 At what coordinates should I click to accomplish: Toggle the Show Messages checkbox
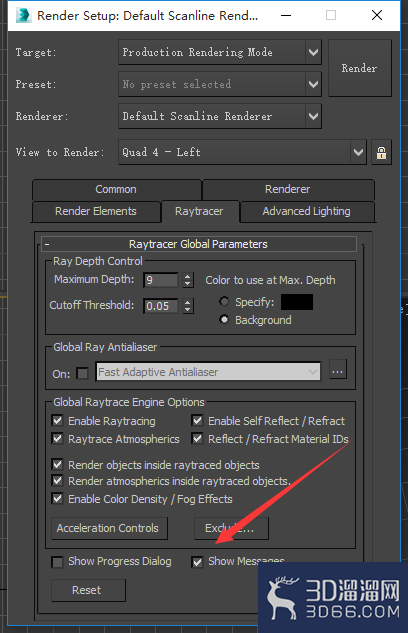coord(197,562)
